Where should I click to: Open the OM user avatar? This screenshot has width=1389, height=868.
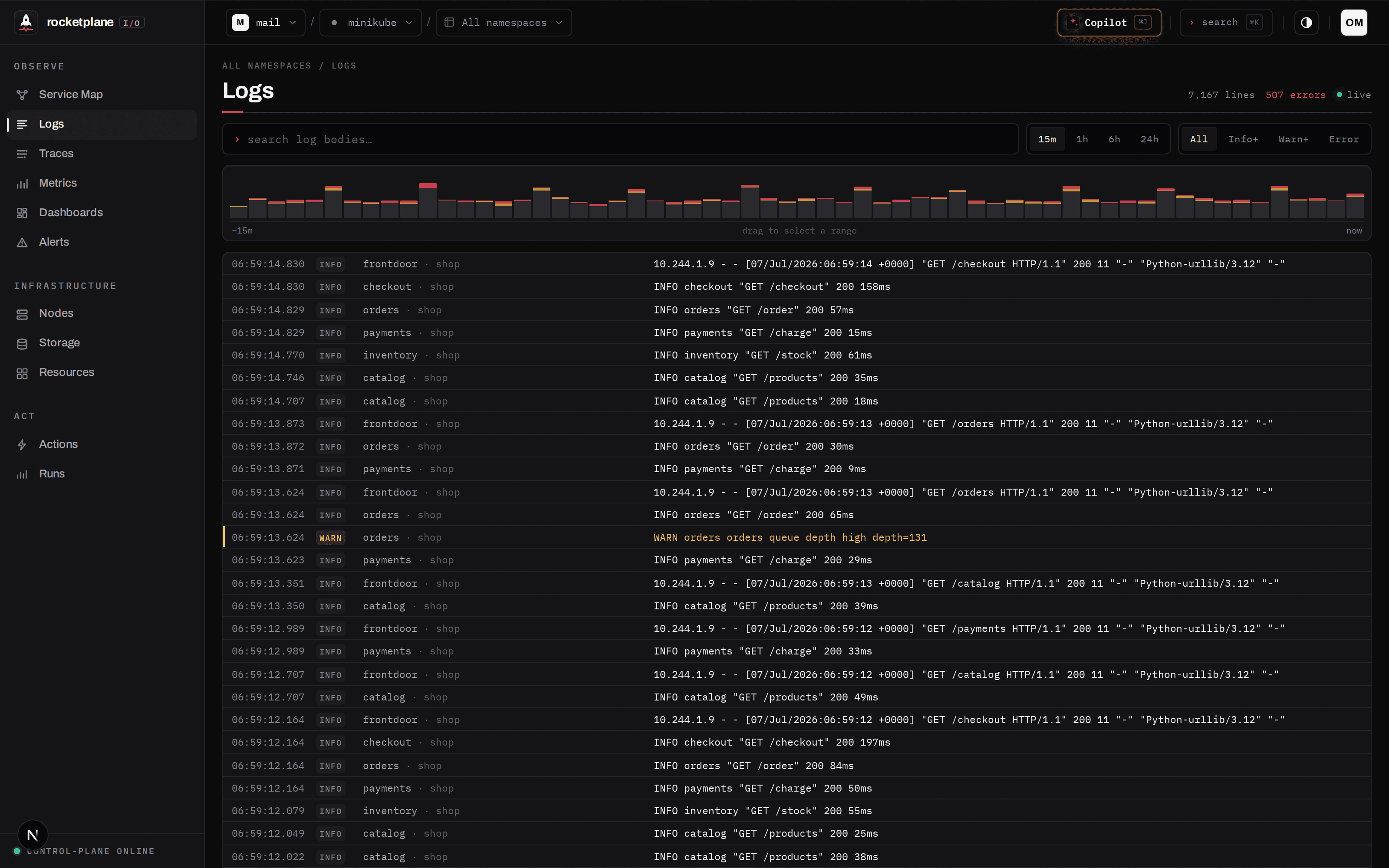(x=1354, y=23)
